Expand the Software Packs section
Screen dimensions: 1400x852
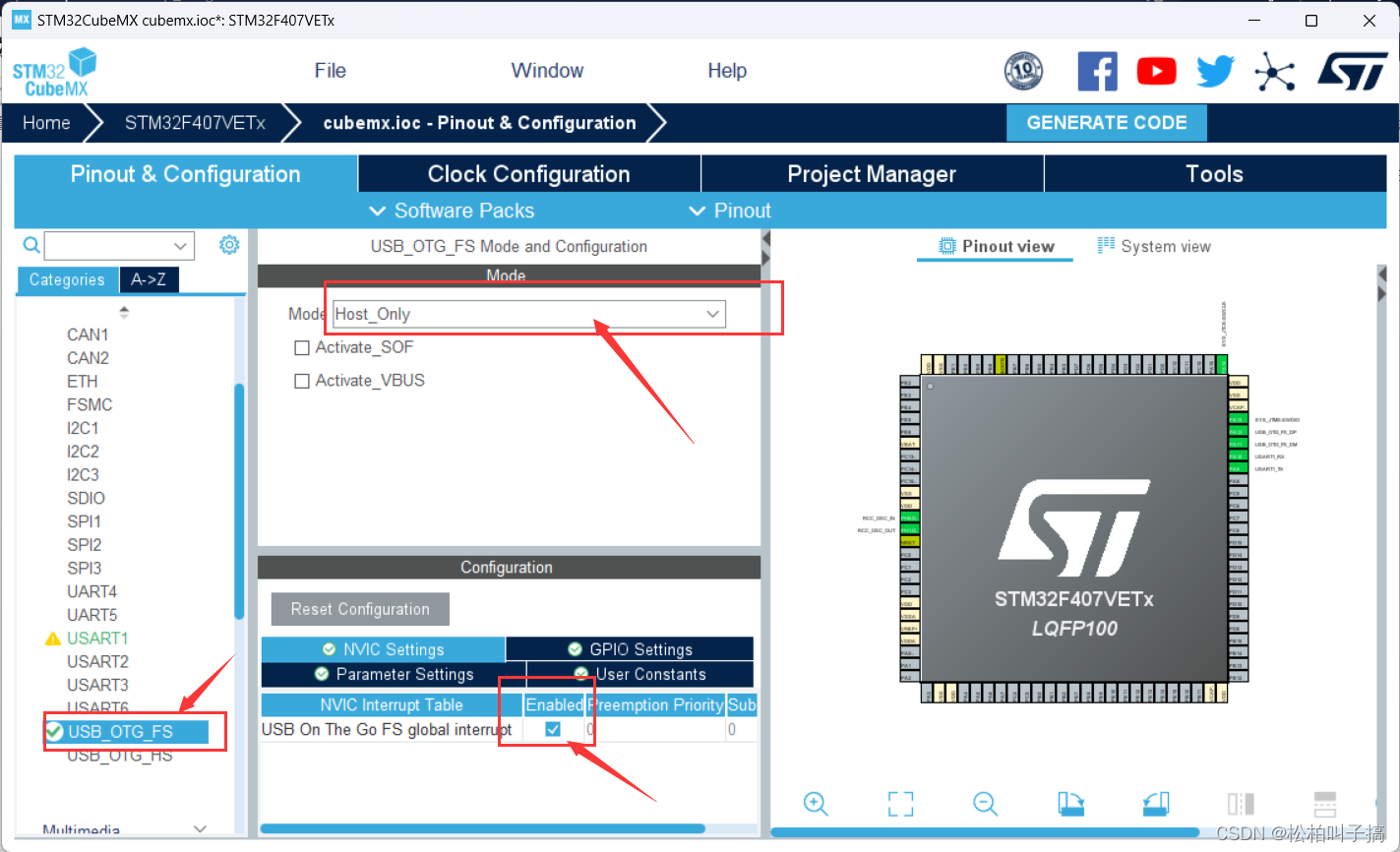(x=452, y=210)
